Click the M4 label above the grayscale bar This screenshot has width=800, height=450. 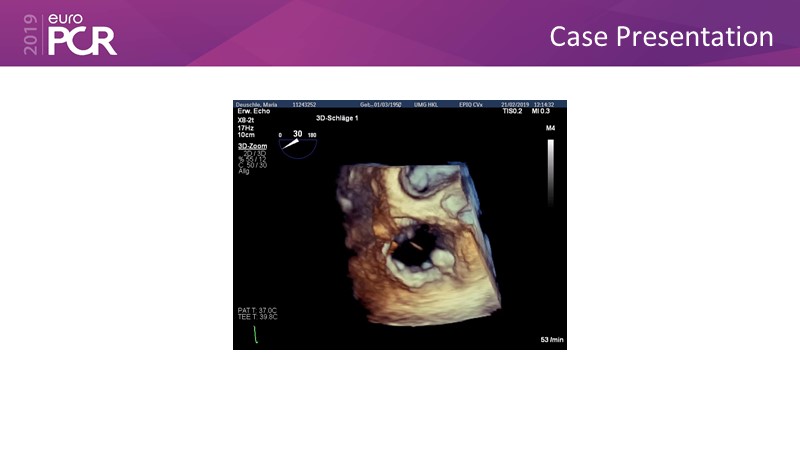[550, 130]
